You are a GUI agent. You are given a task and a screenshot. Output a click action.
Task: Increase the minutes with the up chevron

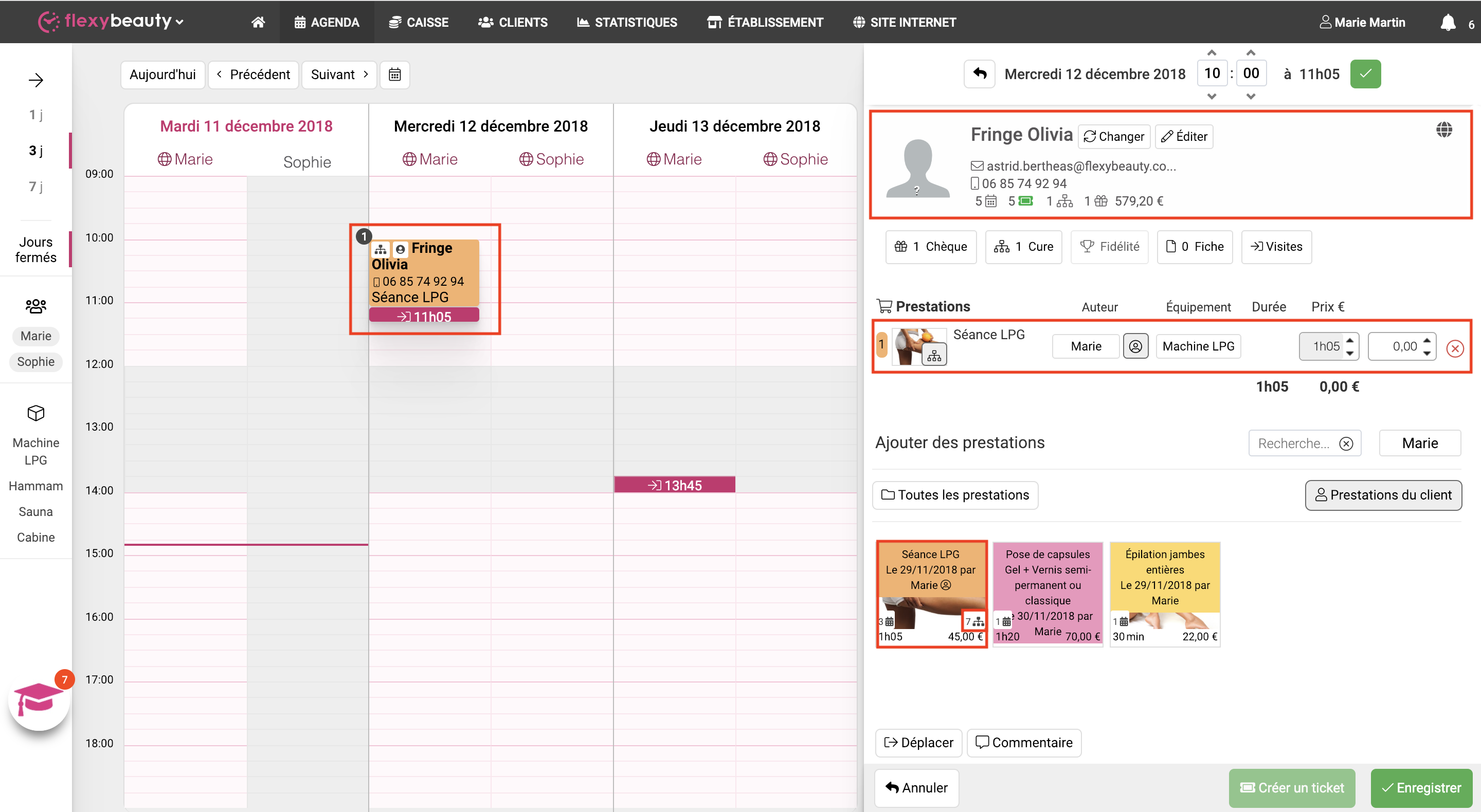pyautogui.click(x=1251, y=53)
